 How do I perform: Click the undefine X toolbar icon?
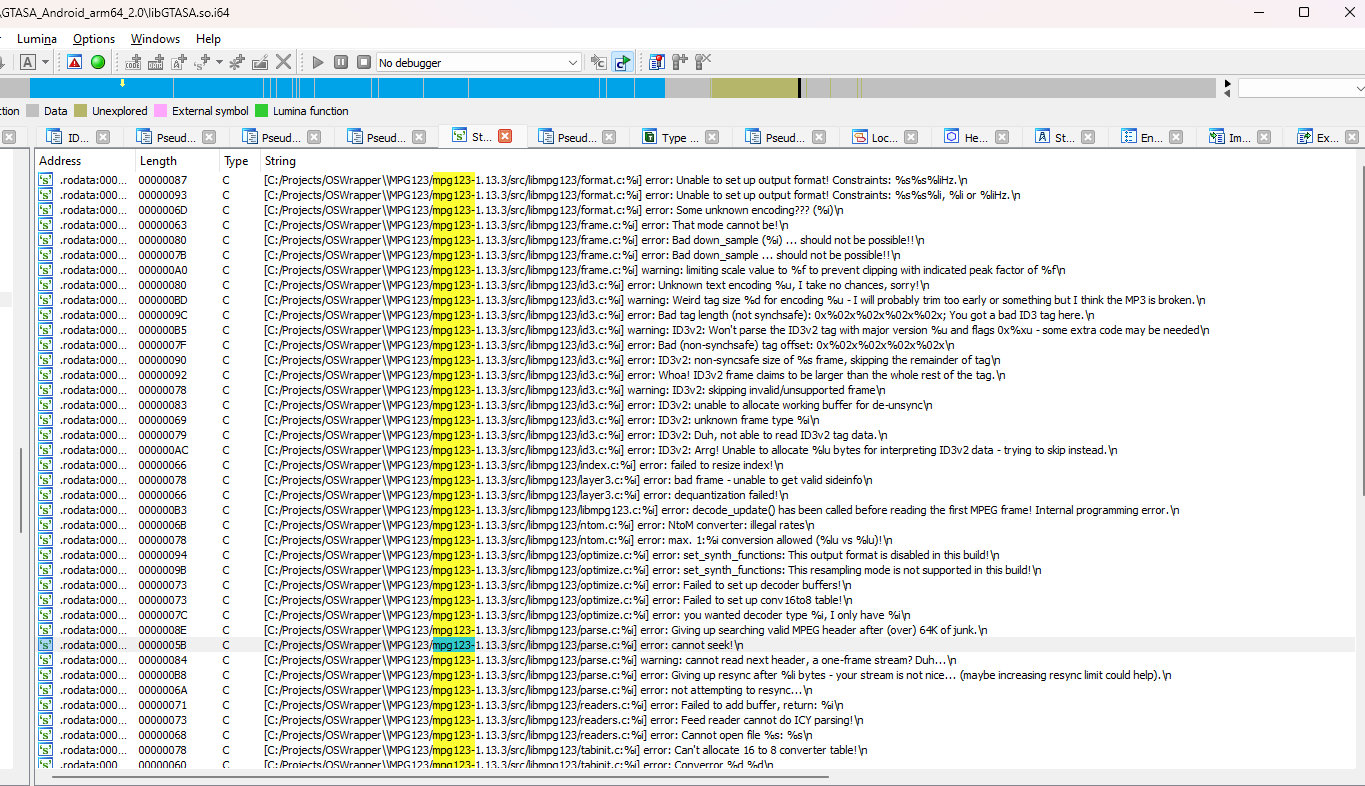point(284,62)
